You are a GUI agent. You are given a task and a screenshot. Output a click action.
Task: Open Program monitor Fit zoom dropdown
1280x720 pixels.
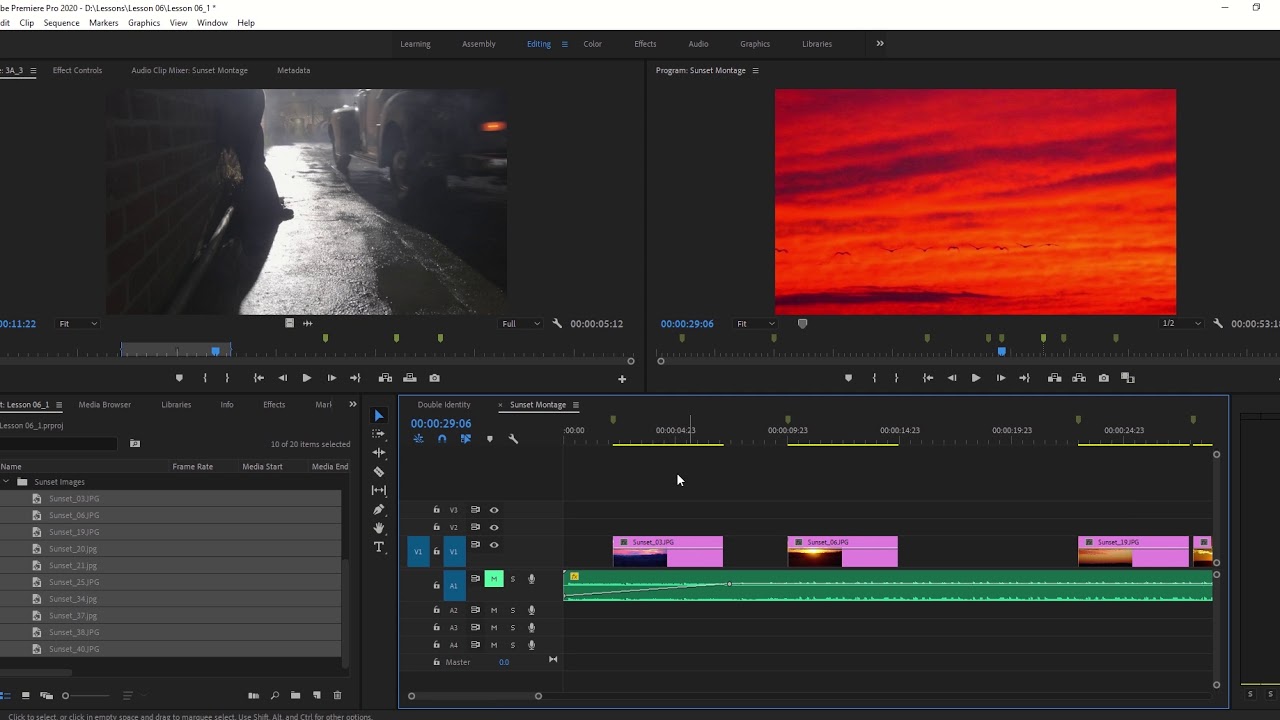coord(756,324)
